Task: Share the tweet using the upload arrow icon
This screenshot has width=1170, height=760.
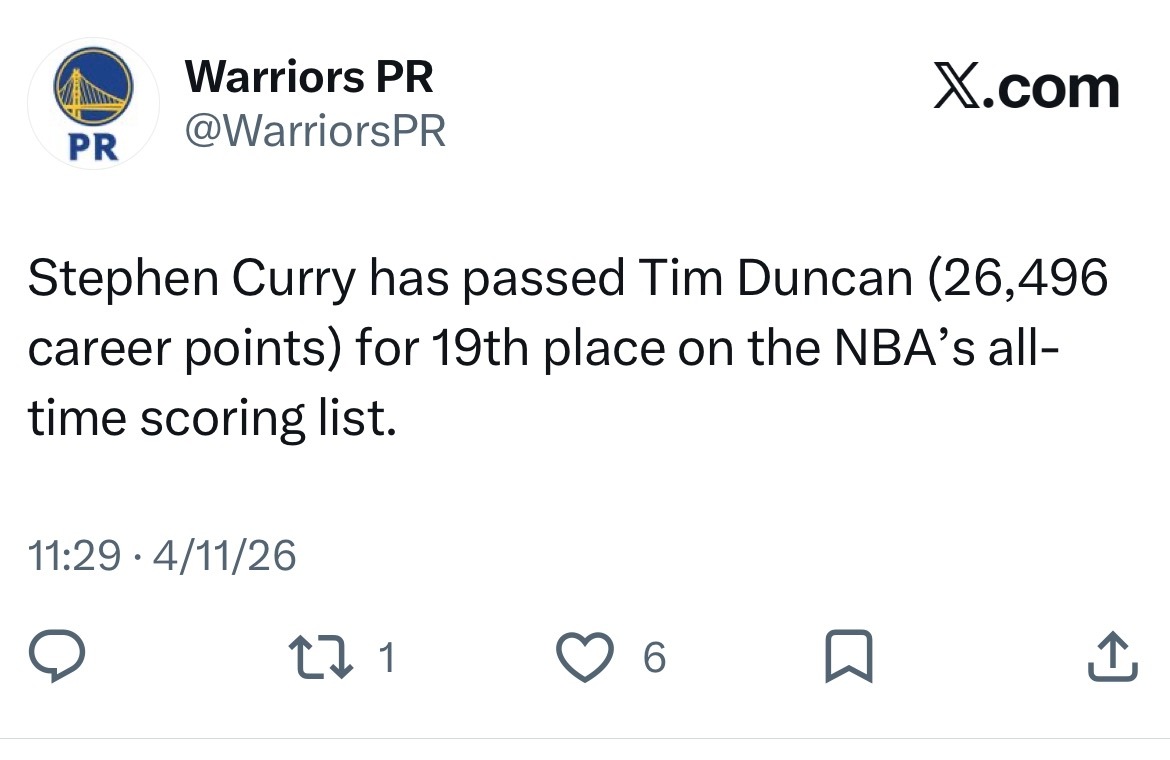Action: [1113, 658]
